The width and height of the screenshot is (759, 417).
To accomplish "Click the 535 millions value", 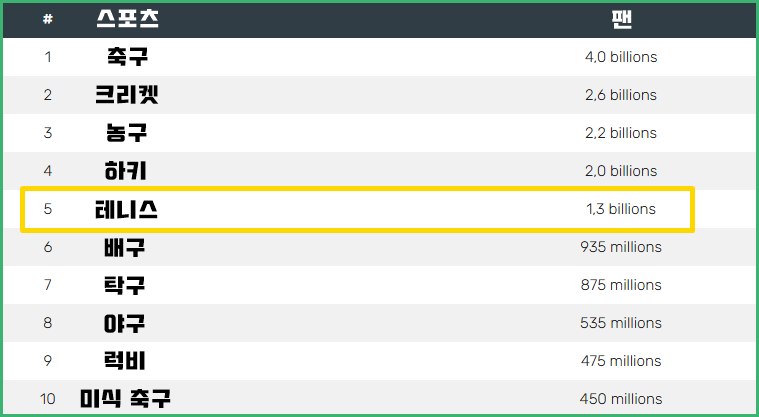I will [621, 323].
